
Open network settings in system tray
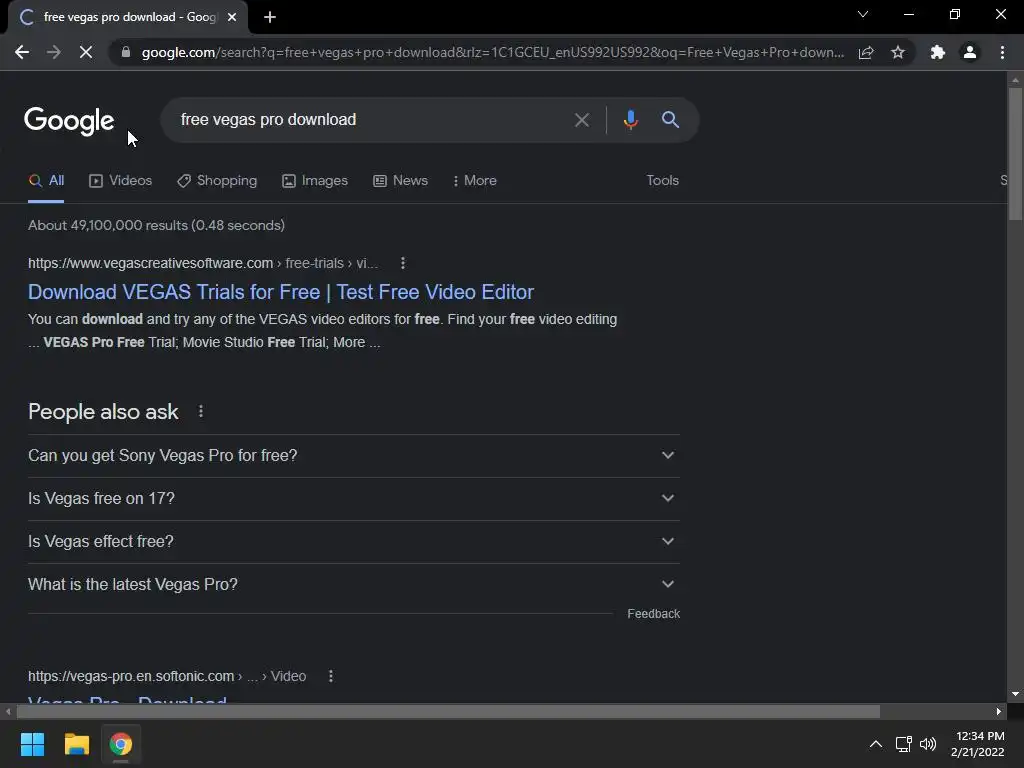pos(904,744)
